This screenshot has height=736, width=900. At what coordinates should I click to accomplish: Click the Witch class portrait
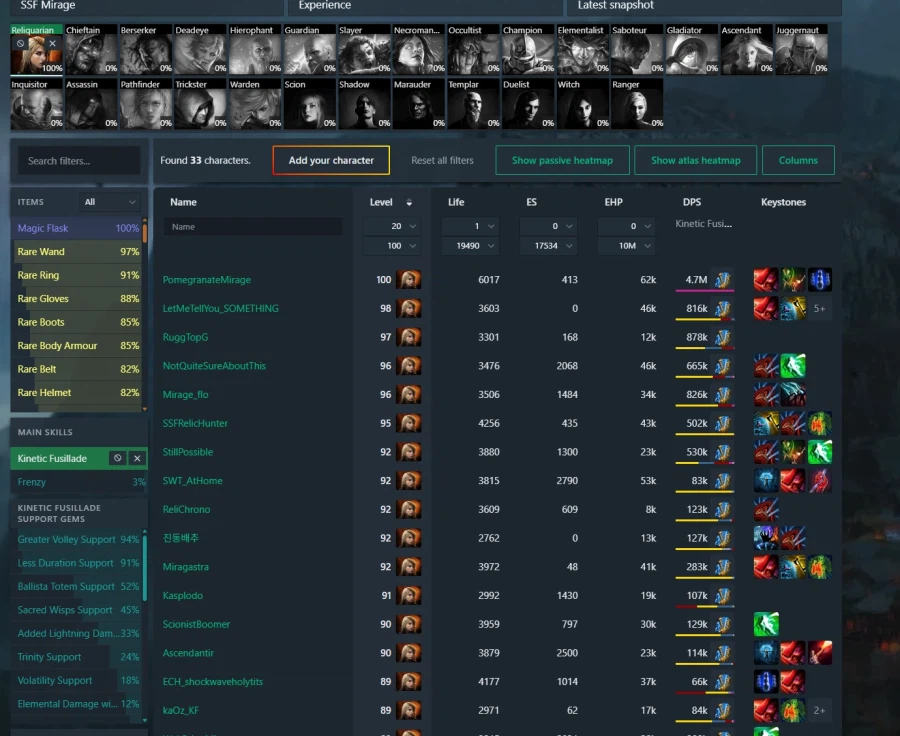point(581,105)
